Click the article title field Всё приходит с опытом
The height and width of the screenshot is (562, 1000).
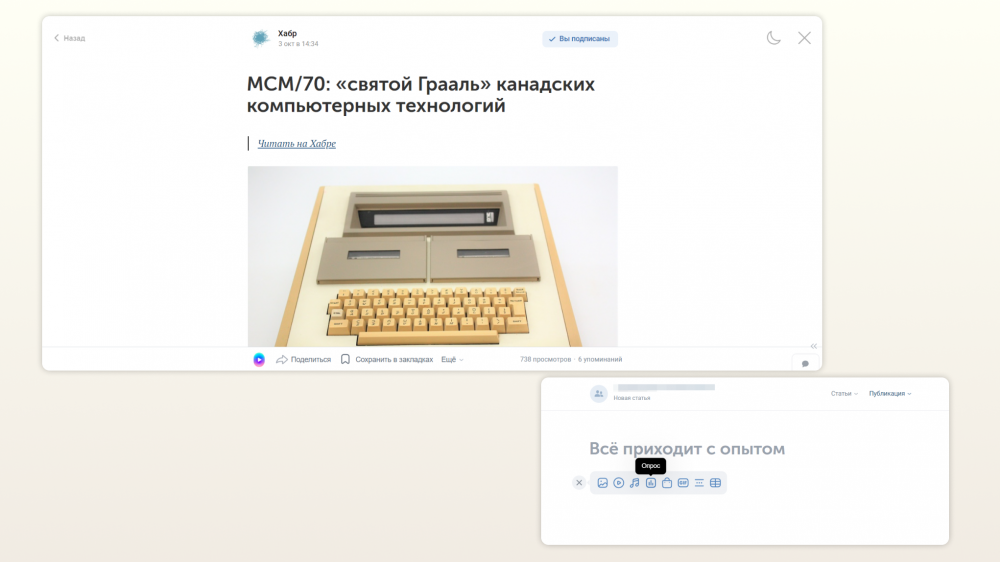[x=687, y=449]
